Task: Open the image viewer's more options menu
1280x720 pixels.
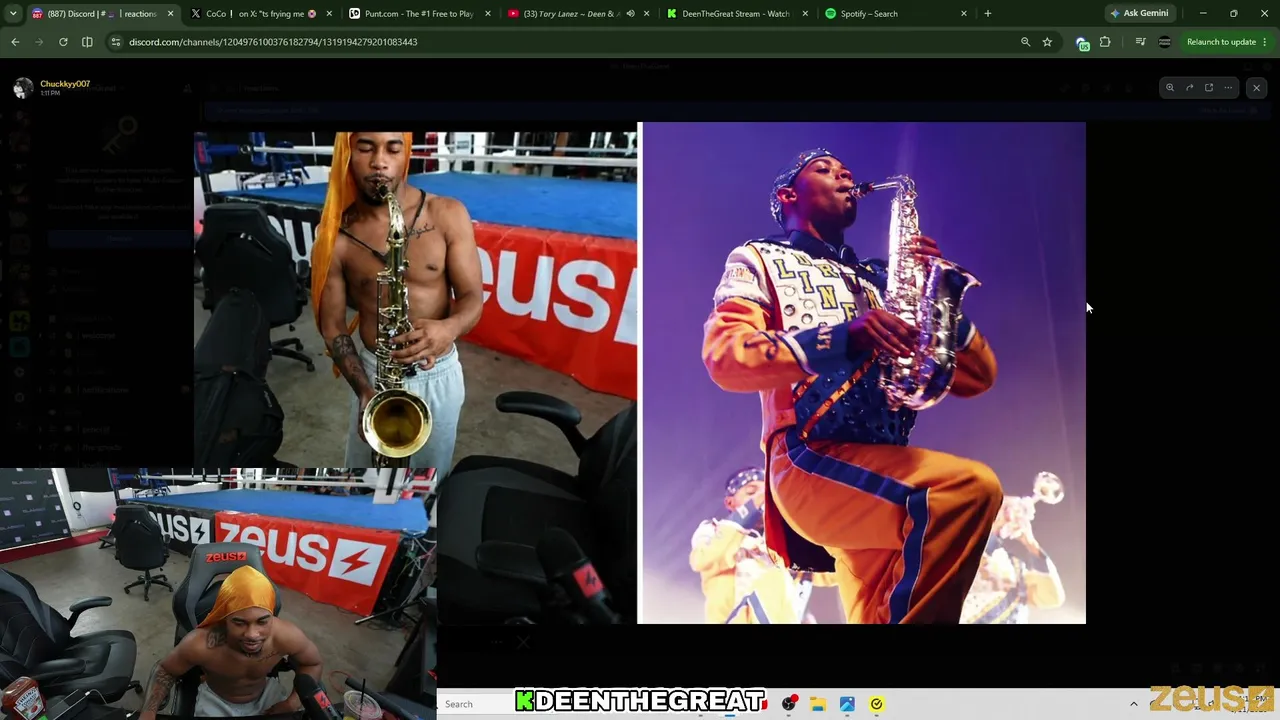Action: click(x=1228, y=88)
